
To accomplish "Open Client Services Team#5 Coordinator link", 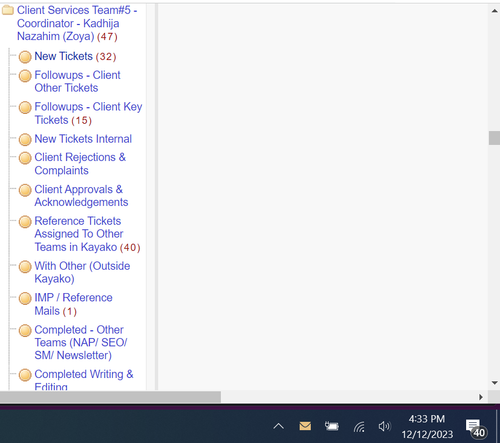I will pos(77,23).
